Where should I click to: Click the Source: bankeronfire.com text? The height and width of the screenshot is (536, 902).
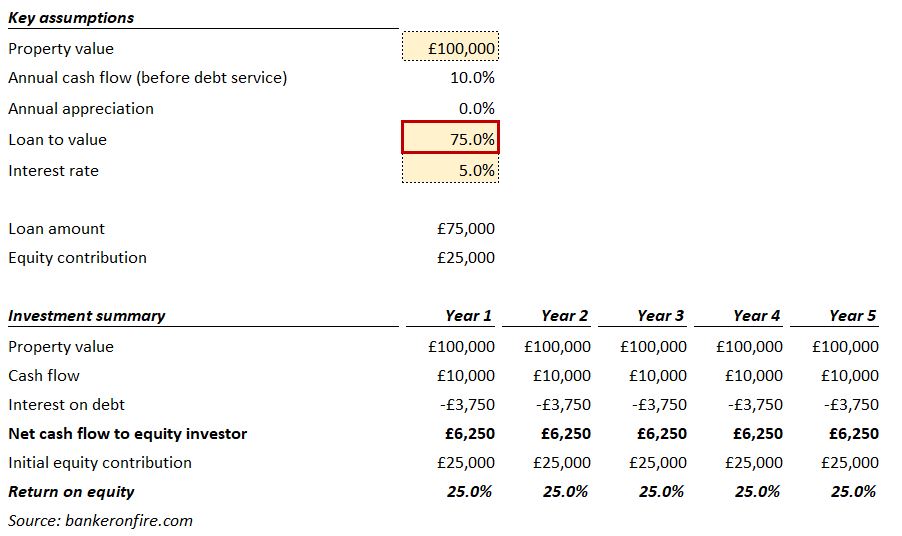point(100,520)
